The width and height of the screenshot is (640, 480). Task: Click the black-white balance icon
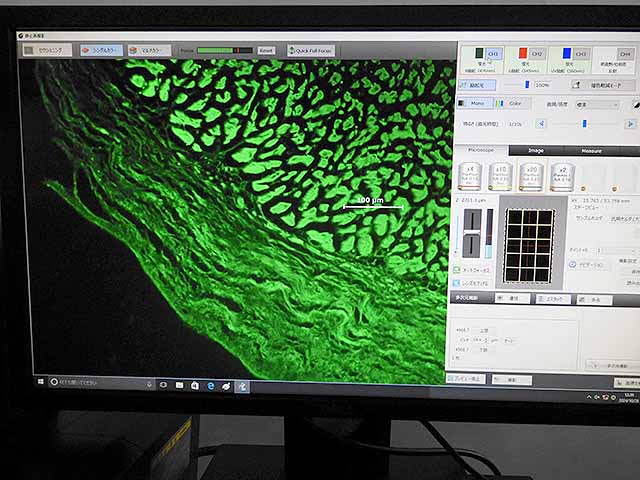pos(636,105)
